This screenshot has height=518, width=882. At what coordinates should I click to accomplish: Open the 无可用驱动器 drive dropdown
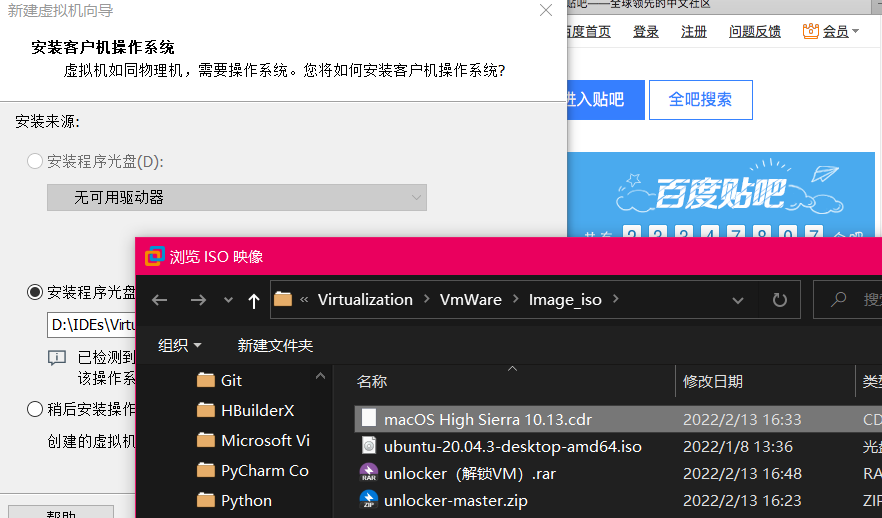click(237, 197)
